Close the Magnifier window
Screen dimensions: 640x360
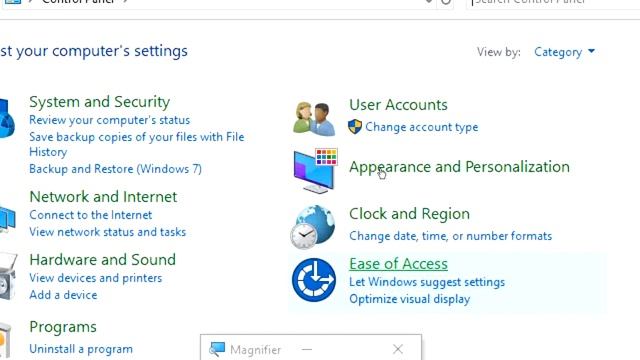[398, 349]
